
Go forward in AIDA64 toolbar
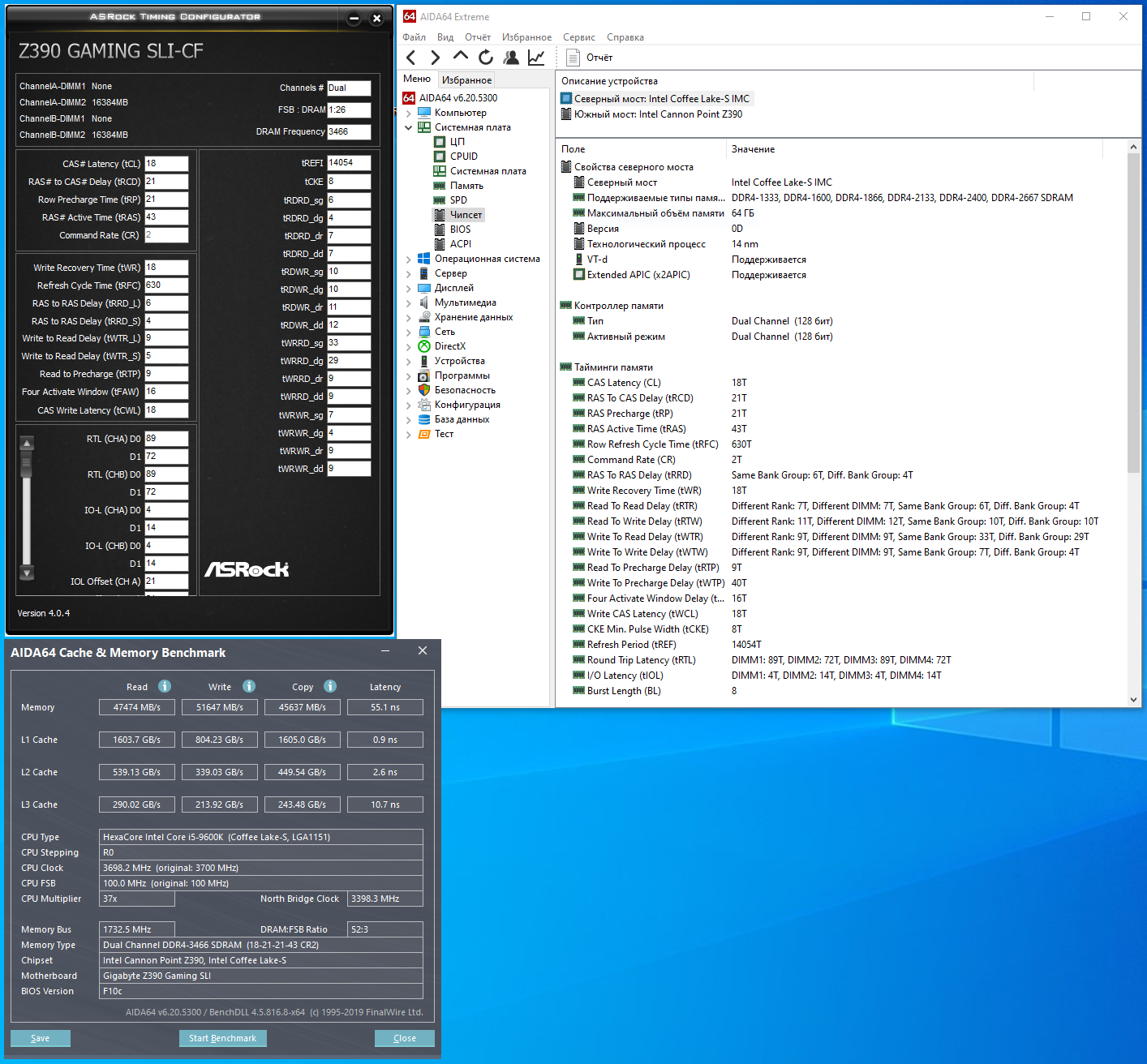[x=436, y=57]
